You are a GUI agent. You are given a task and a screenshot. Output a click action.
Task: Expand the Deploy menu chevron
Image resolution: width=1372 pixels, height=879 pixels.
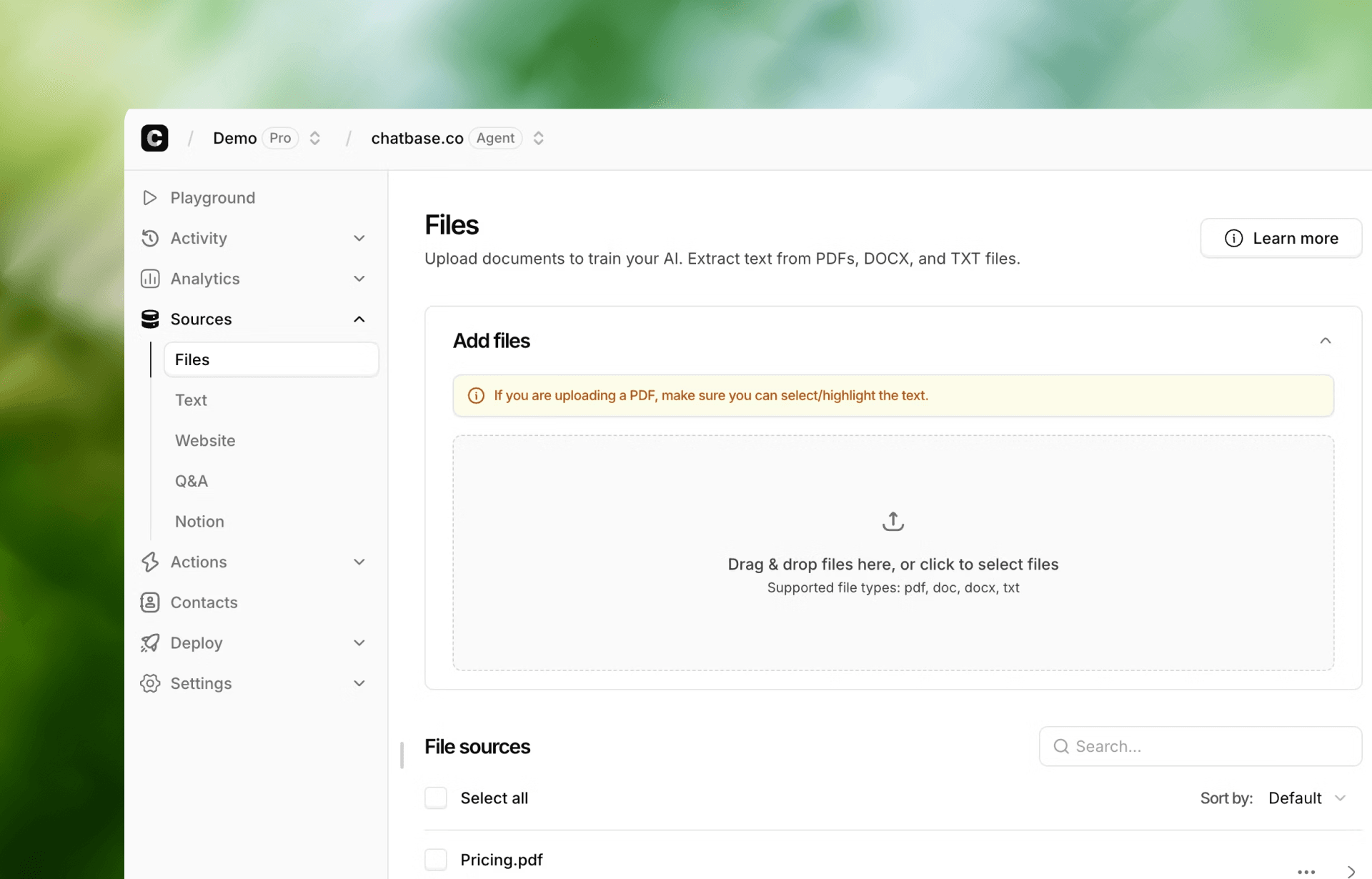(x=359, y=643)
